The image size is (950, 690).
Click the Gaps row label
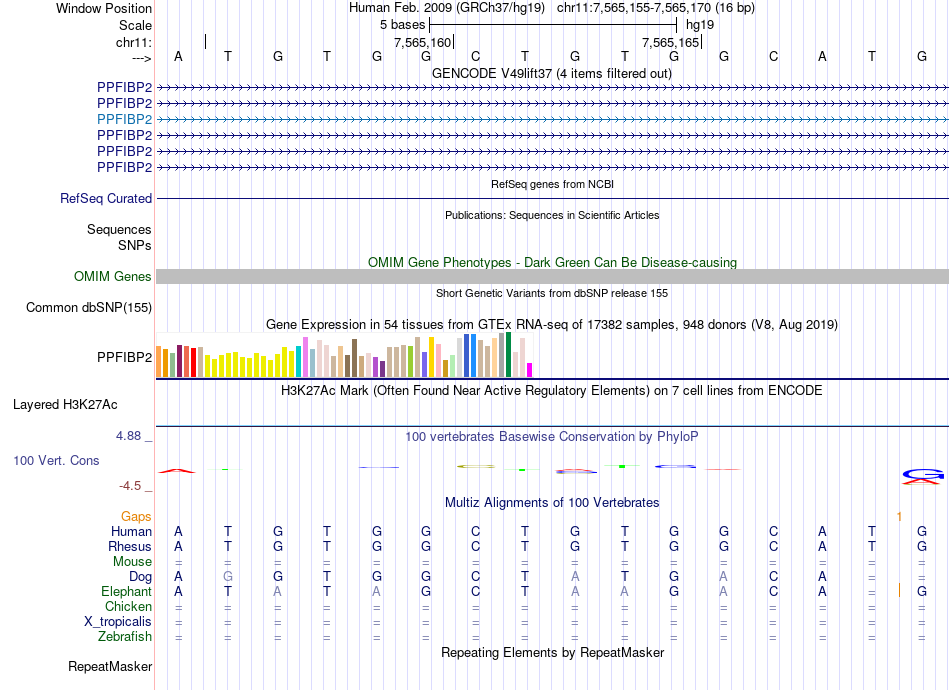136,517
